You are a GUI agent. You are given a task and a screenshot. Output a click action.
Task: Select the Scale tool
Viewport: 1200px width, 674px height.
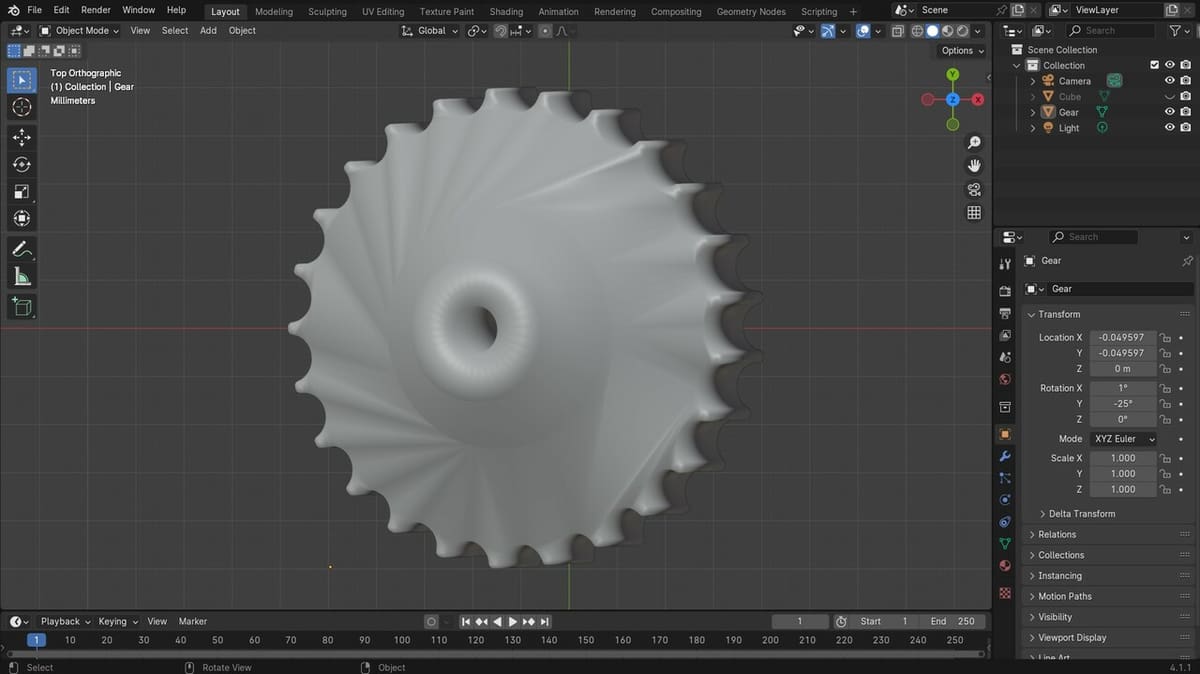(21, 191)
